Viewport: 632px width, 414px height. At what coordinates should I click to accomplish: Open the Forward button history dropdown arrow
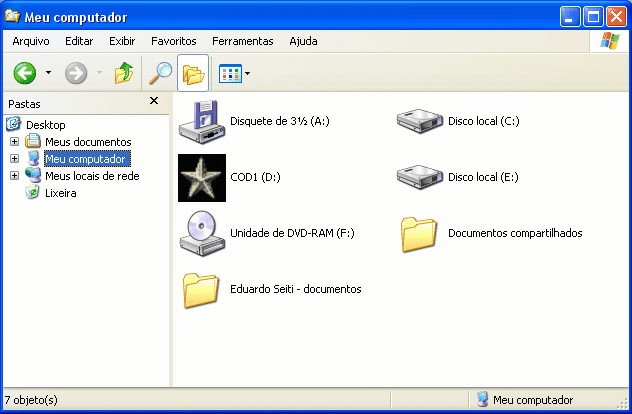[99, 73]
